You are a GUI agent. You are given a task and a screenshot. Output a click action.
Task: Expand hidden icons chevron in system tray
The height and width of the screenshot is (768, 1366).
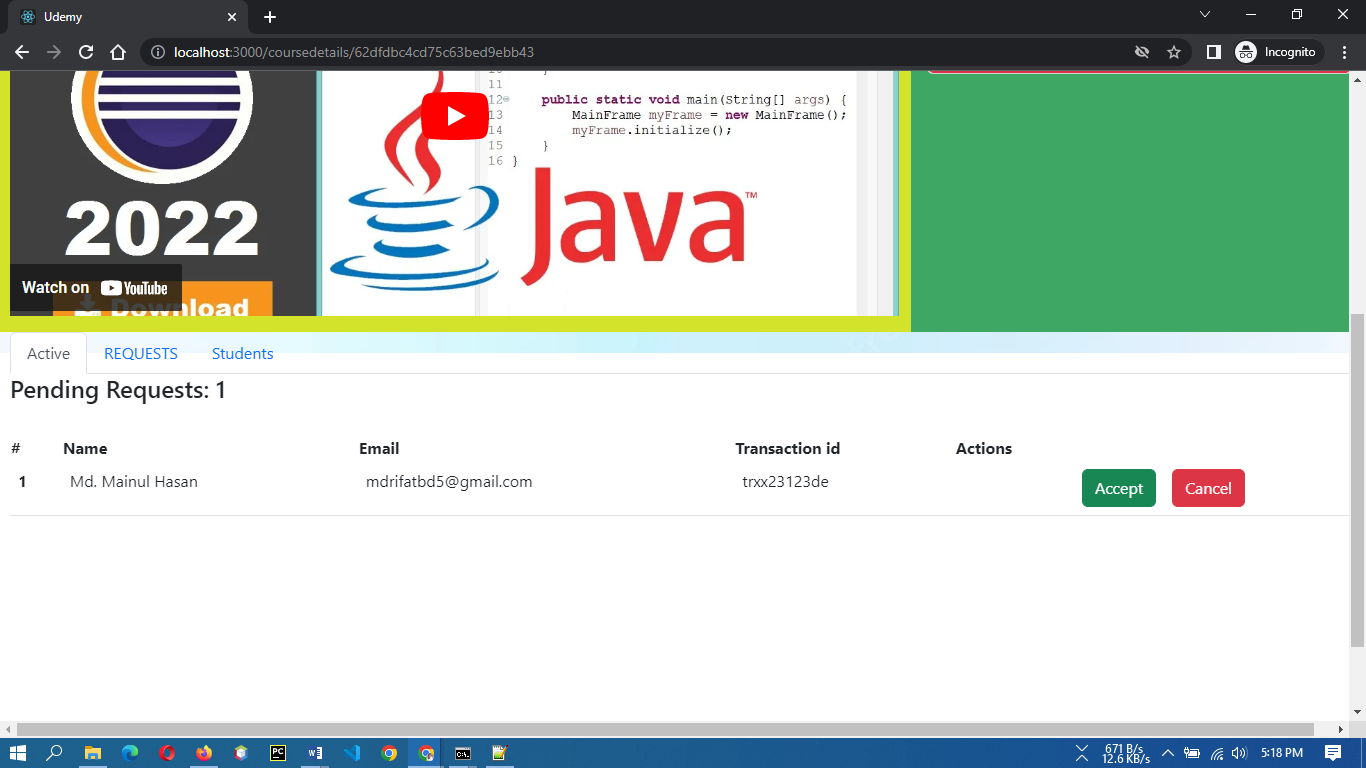click(x=1166, y=753)
